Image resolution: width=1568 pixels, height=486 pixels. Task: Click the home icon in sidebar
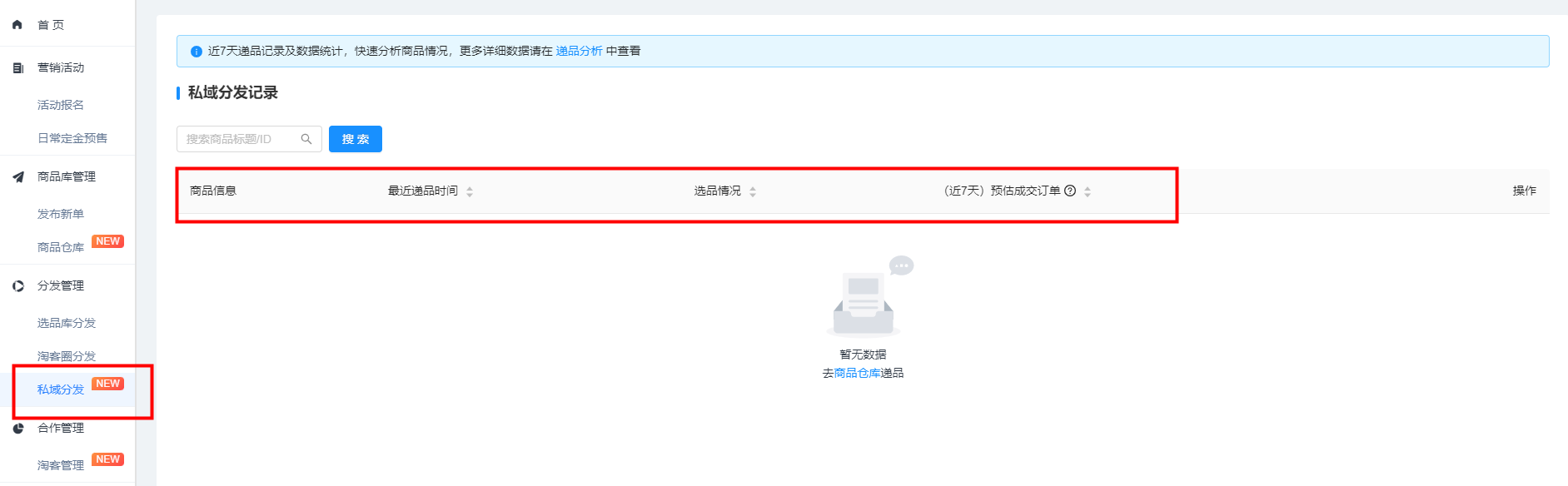tap(17, 25)
